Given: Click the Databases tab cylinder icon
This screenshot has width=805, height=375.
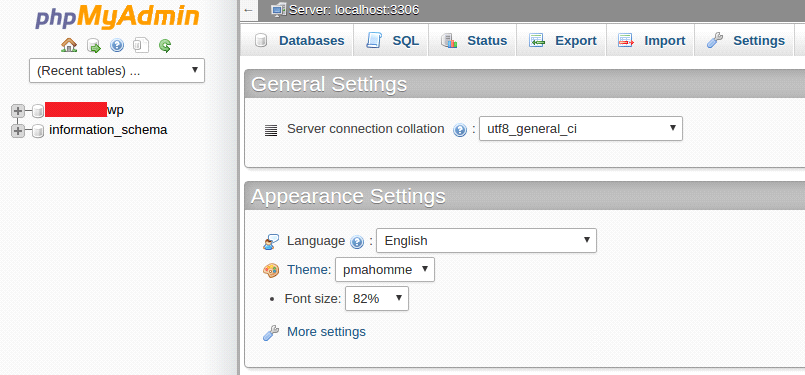Looking at the screenshot, I should tap(261, 40).
